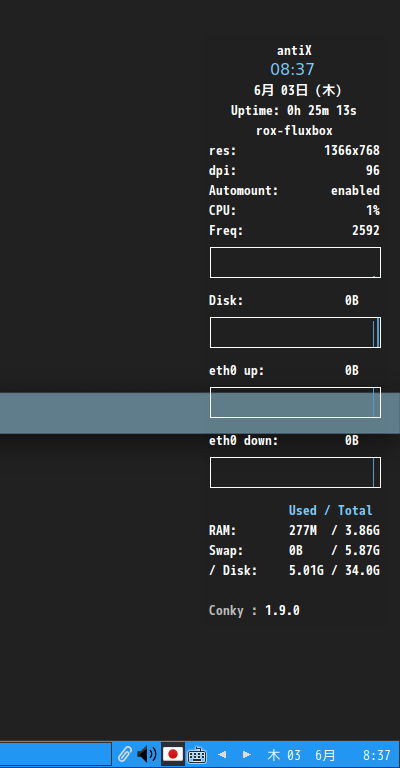Click the eth0 download graph box

[x=295, y=473]
